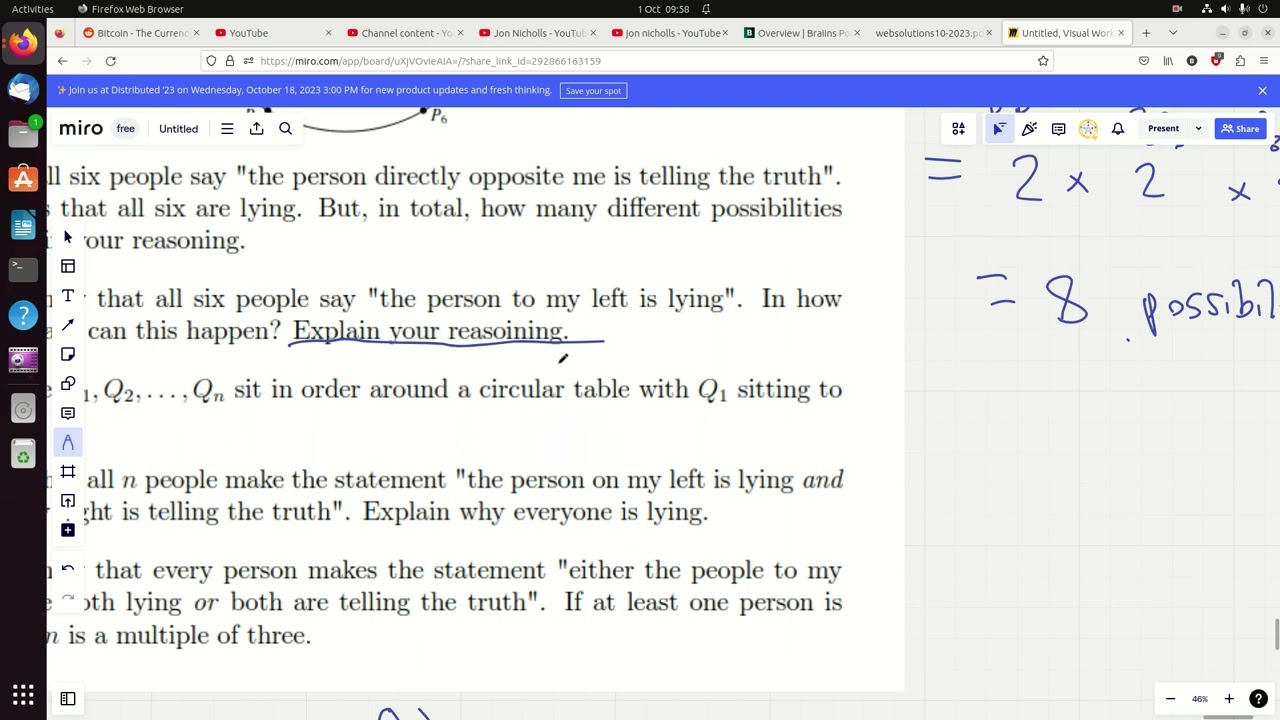Go back to previous page
Viewport: 1280px width, 720px height.
(x=62, y=61)
